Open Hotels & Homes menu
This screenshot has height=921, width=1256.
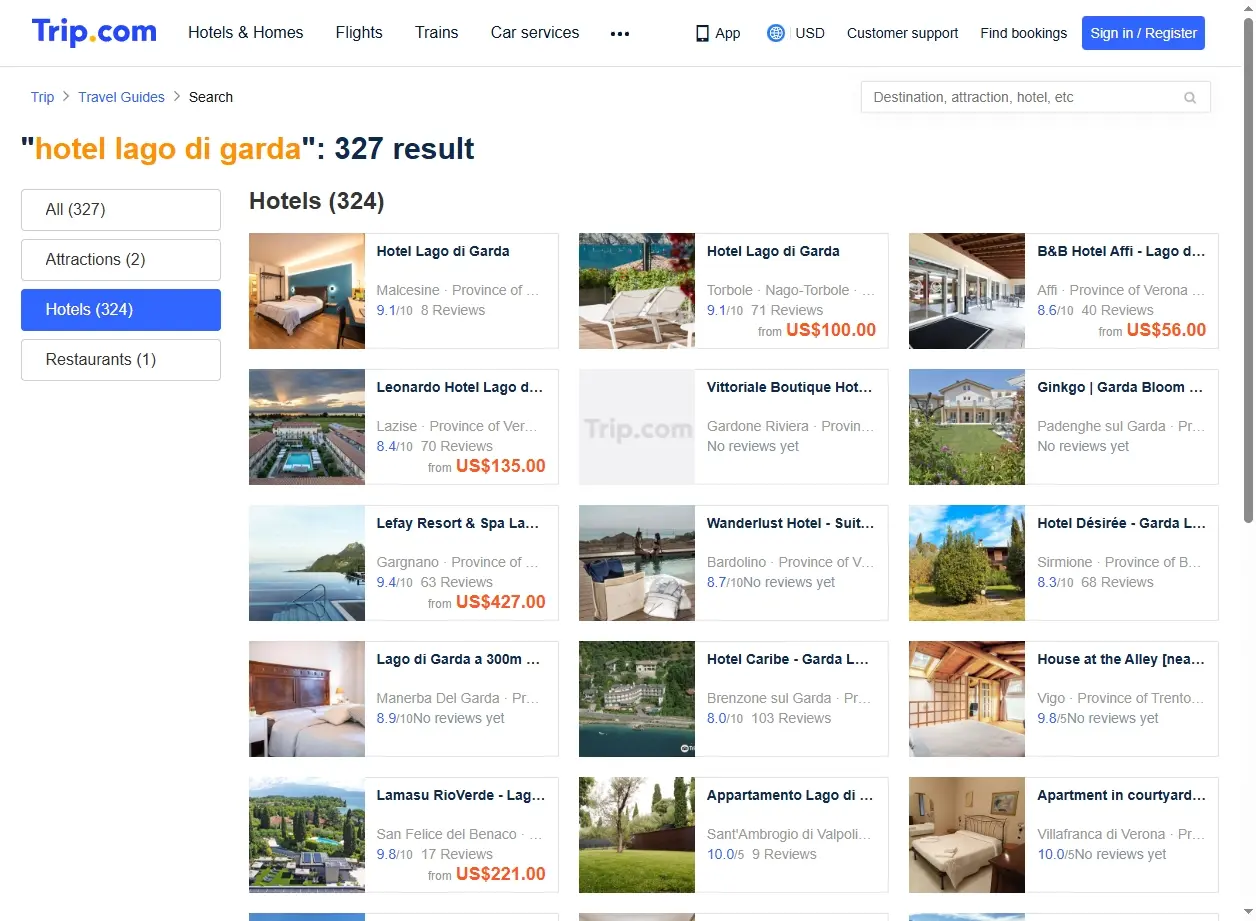tap(245, 32)
